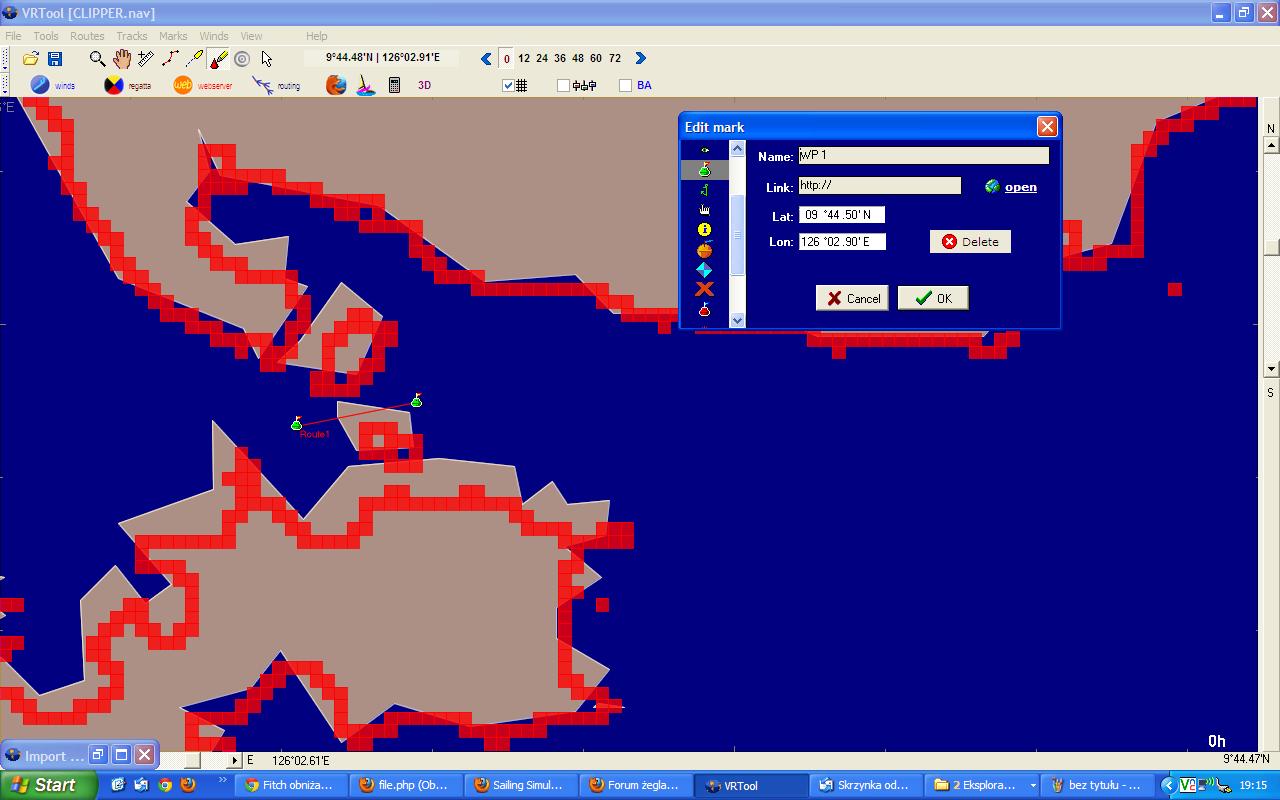Image resolution: width=1280 pixels, height=800 pixels.
Task: Enable the BA checkbox
Action: click(x=626, y=85)
